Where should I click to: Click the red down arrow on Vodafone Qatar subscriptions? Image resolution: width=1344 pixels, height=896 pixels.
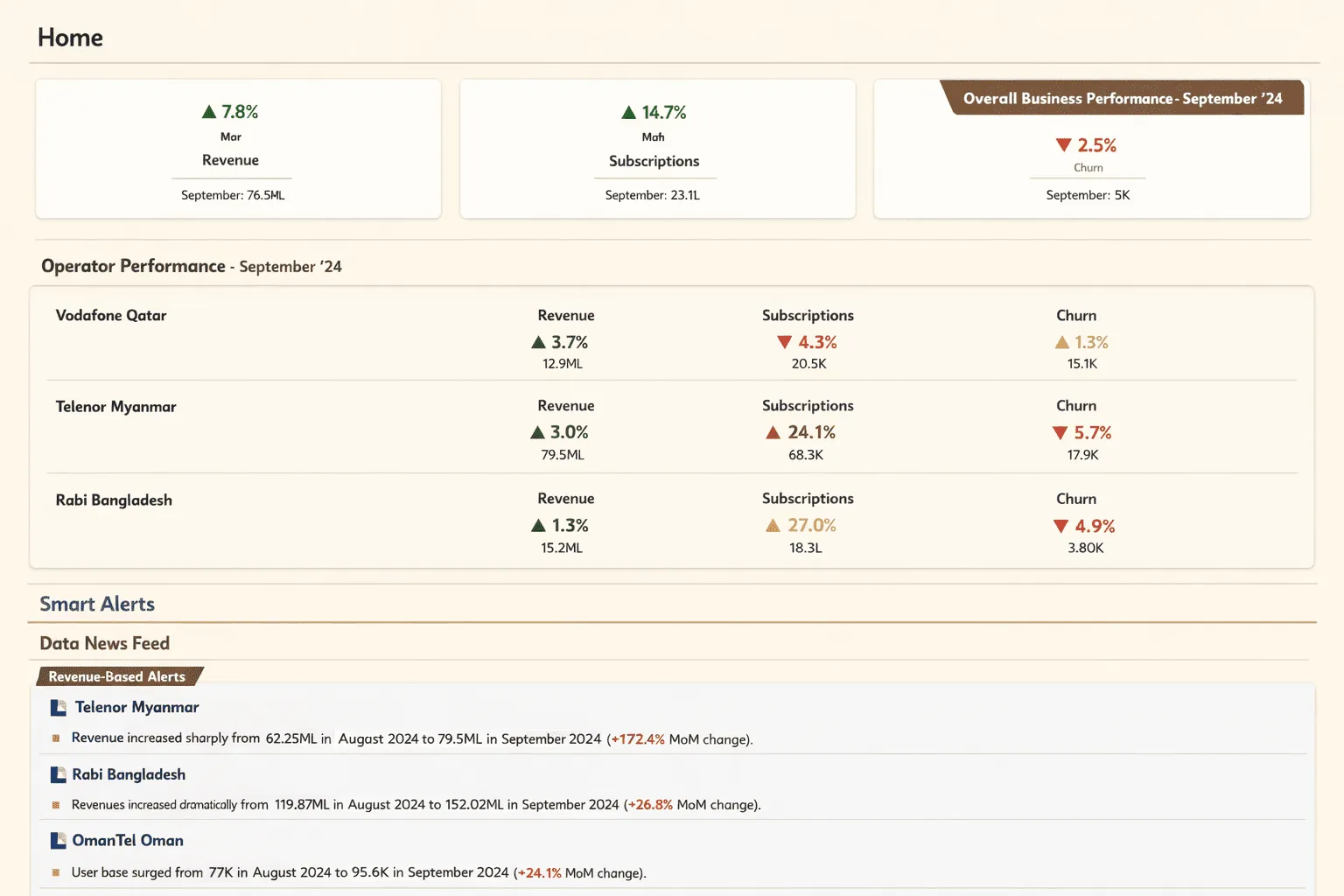click(786, 342)
